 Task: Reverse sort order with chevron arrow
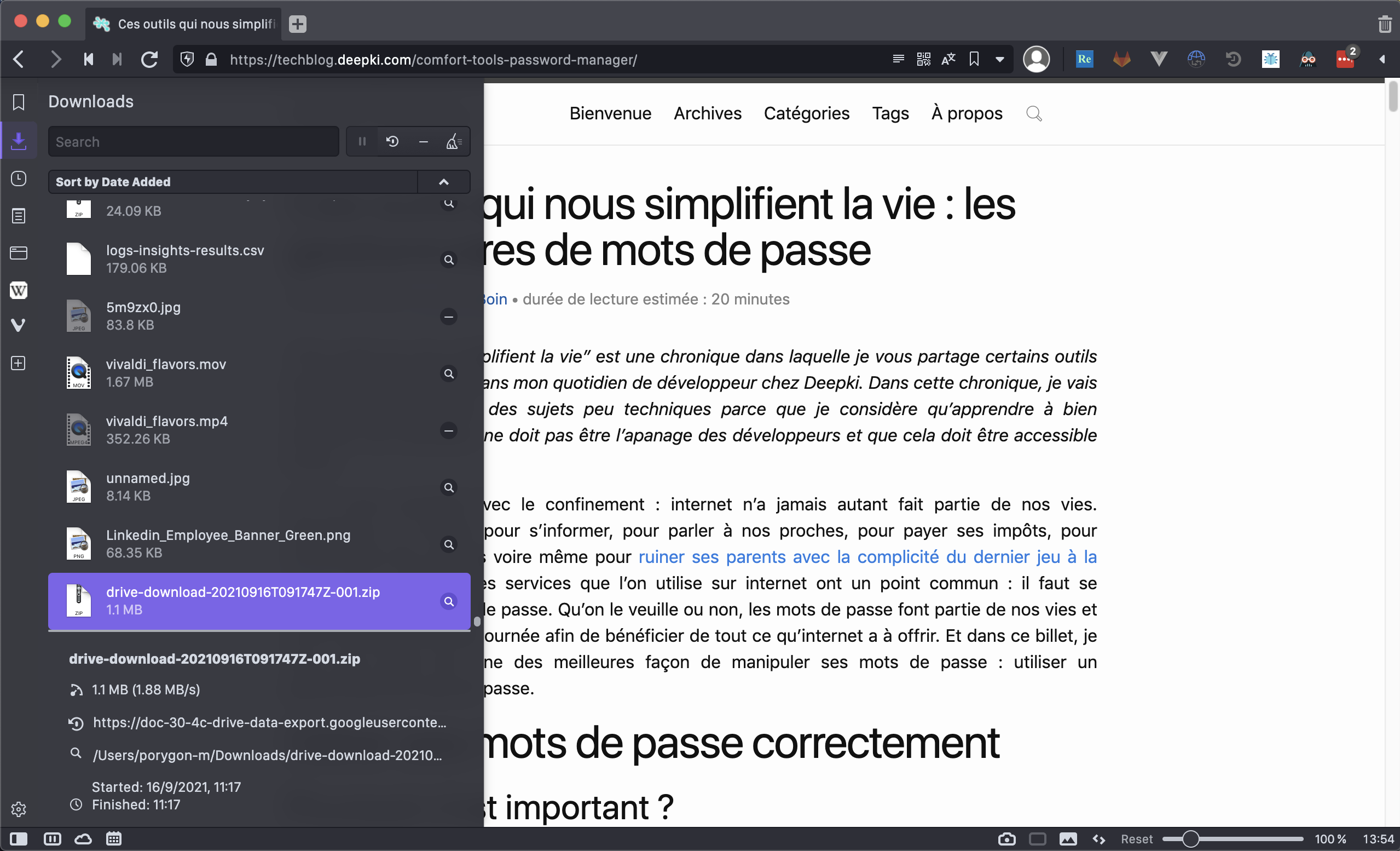(x=444, y=182)
